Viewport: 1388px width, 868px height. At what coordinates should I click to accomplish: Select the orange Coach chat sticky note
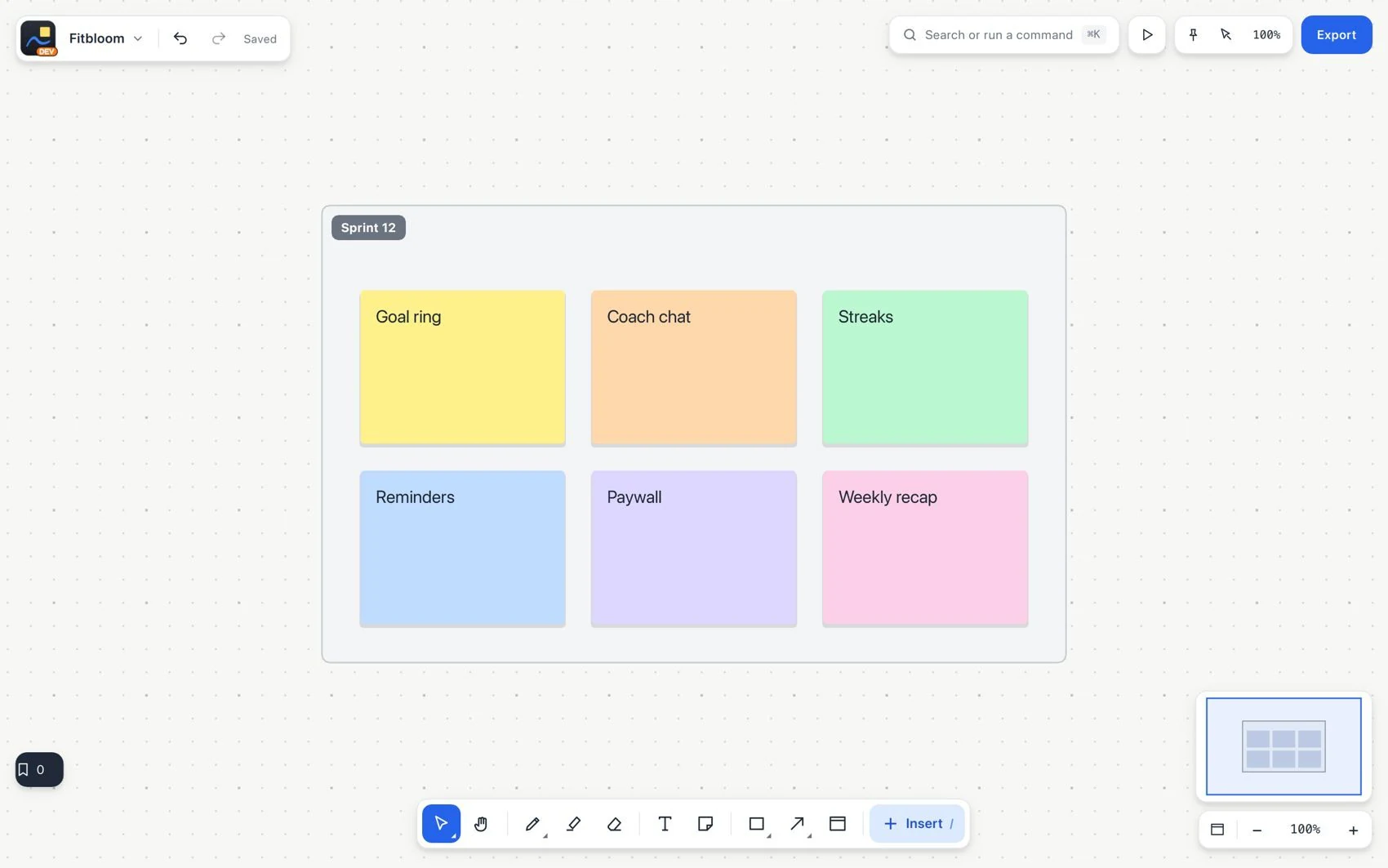(694, 367)
